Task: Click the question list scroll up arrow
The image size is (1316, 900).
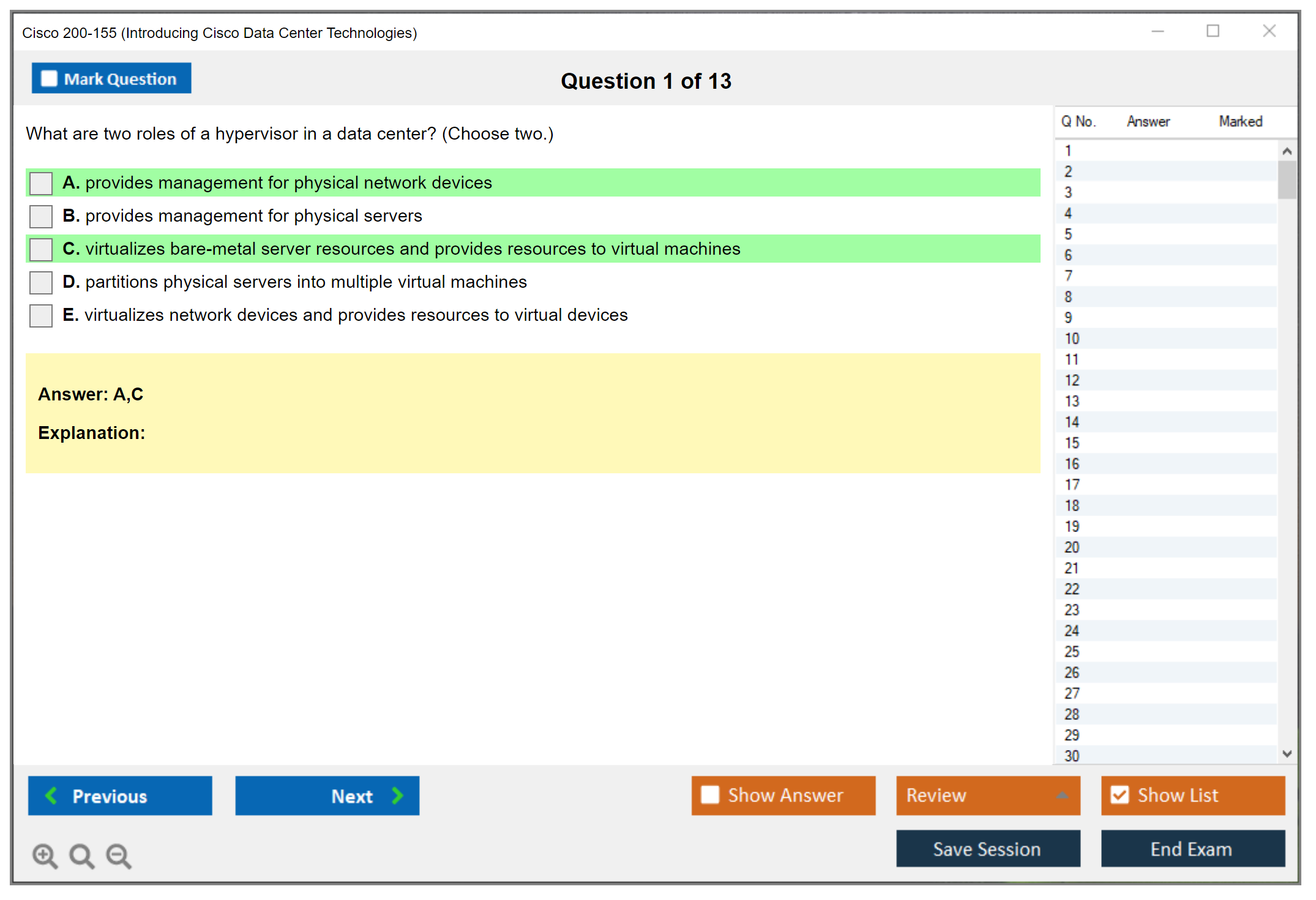Action: click(1287, 151)
